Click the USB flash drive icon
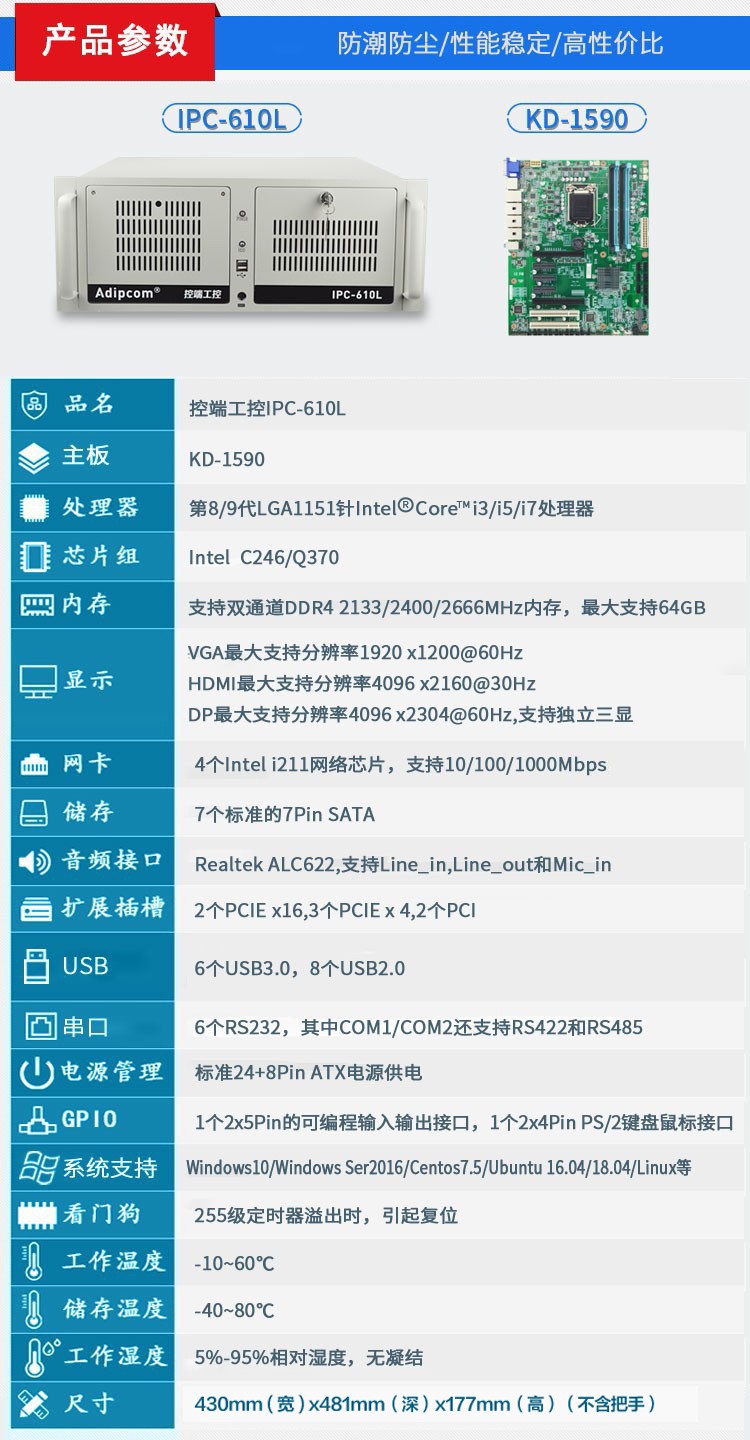 tap(35, 967)
